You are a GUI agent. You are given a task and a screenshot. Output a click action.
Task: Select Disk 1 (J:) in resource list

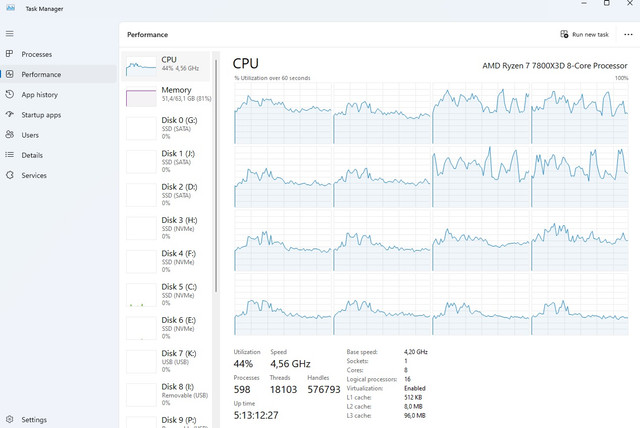(x=167, y=162)
